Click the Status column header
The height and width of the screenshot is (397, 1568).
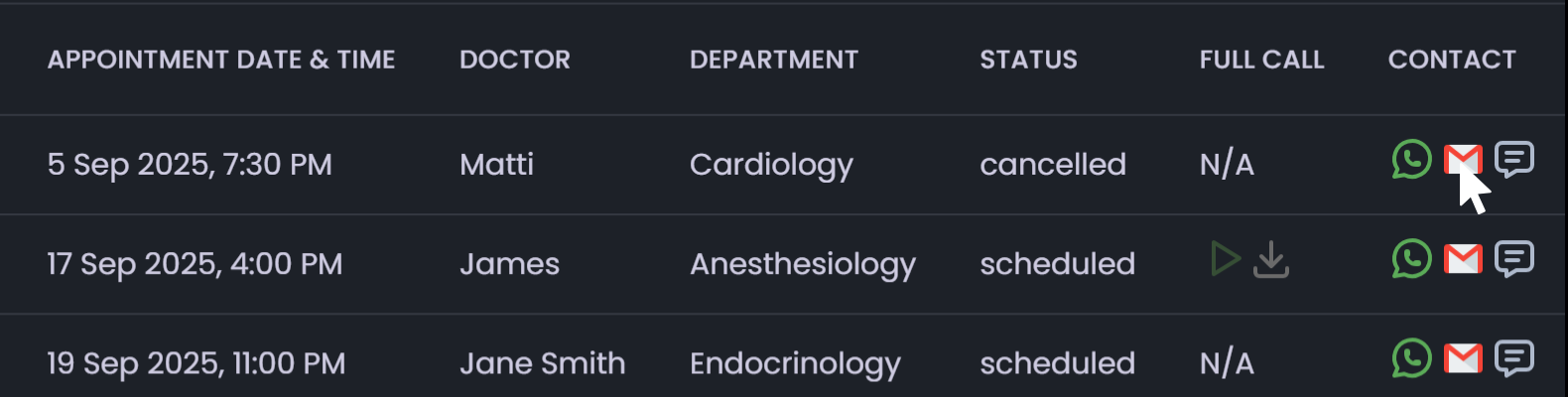coord(1028,60)
